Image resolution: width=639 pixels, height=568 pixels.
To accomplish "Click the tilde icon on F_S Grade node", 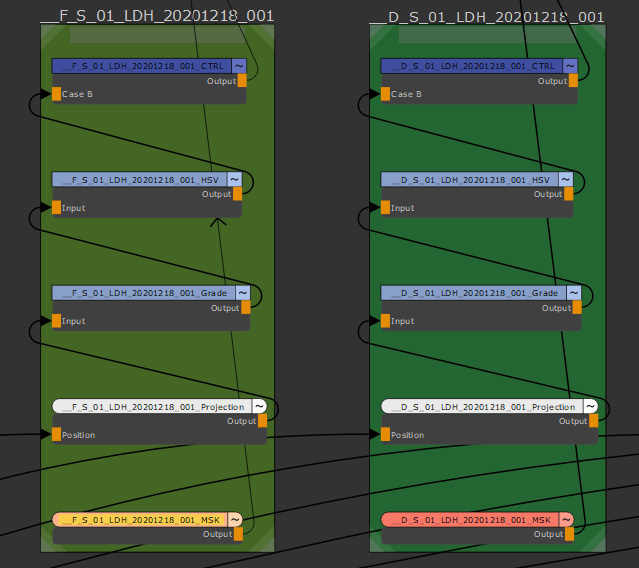I will pyautogui.click(x=244, y=293).
